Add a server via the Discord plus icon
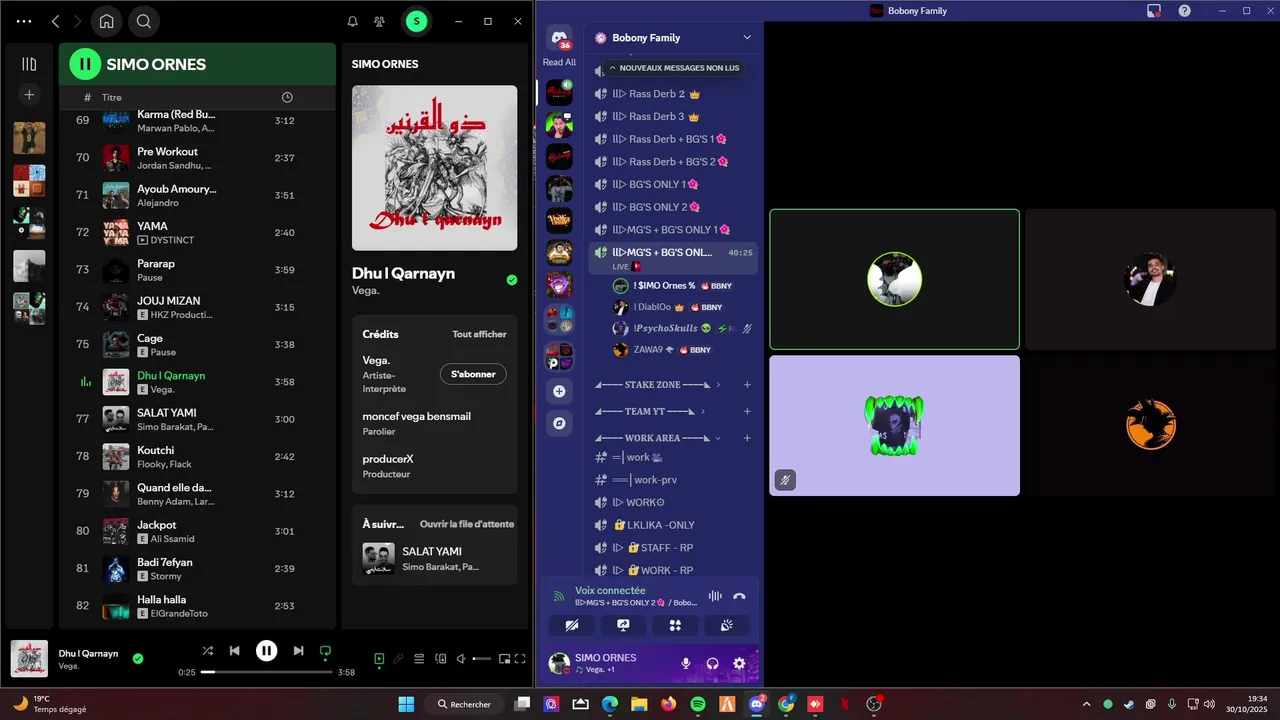1280x720 pixels. click(559, 391)
